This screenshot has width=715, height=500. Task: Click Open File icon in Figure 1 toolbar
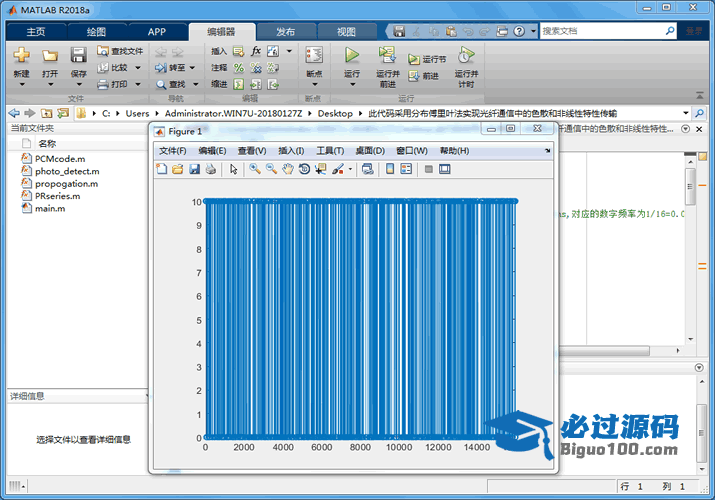[x=178, y=169]
